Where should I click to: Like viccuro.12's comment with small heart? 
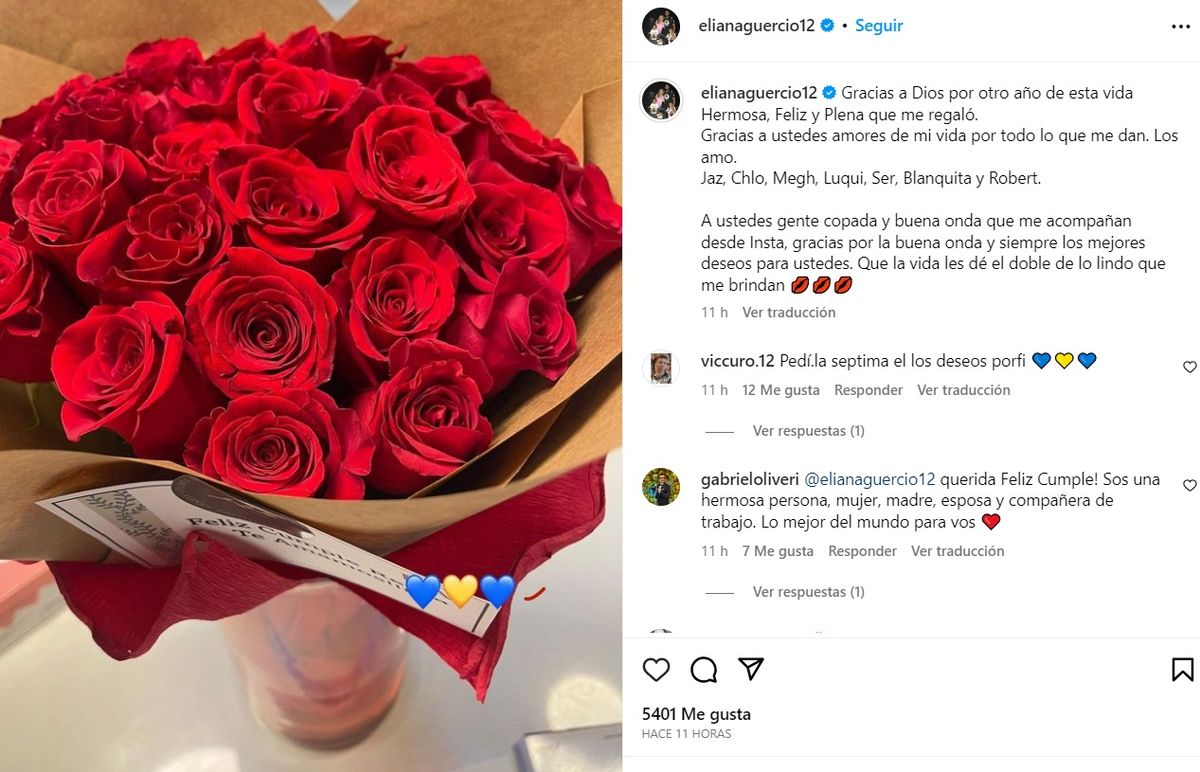(x=1189, y=367)
